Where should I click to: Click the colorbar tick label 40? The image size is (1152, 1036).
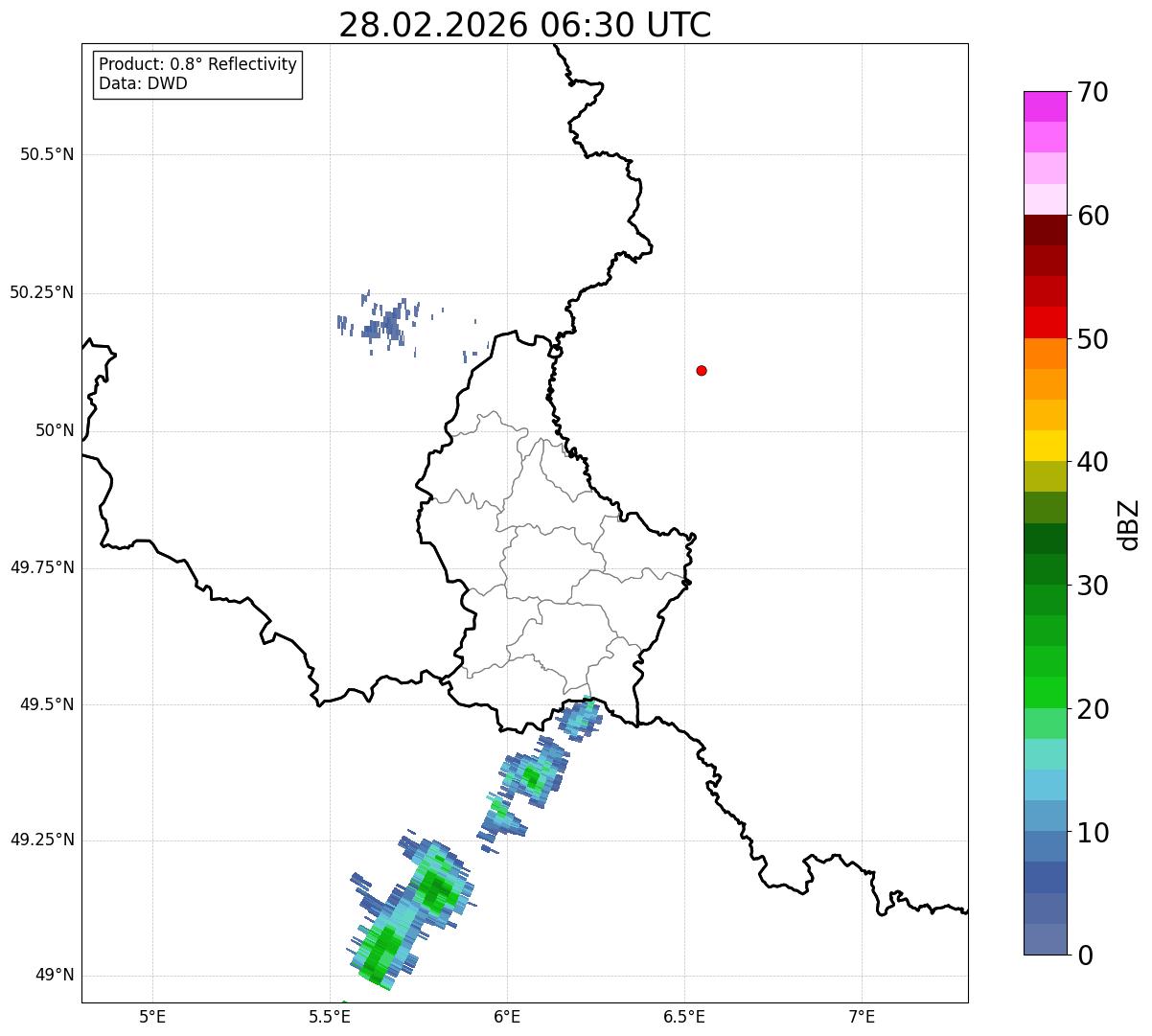pos(1093,462)
